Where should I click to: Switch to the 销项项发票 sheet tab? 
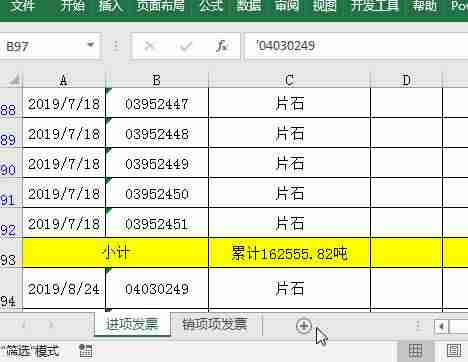(215, 324)
